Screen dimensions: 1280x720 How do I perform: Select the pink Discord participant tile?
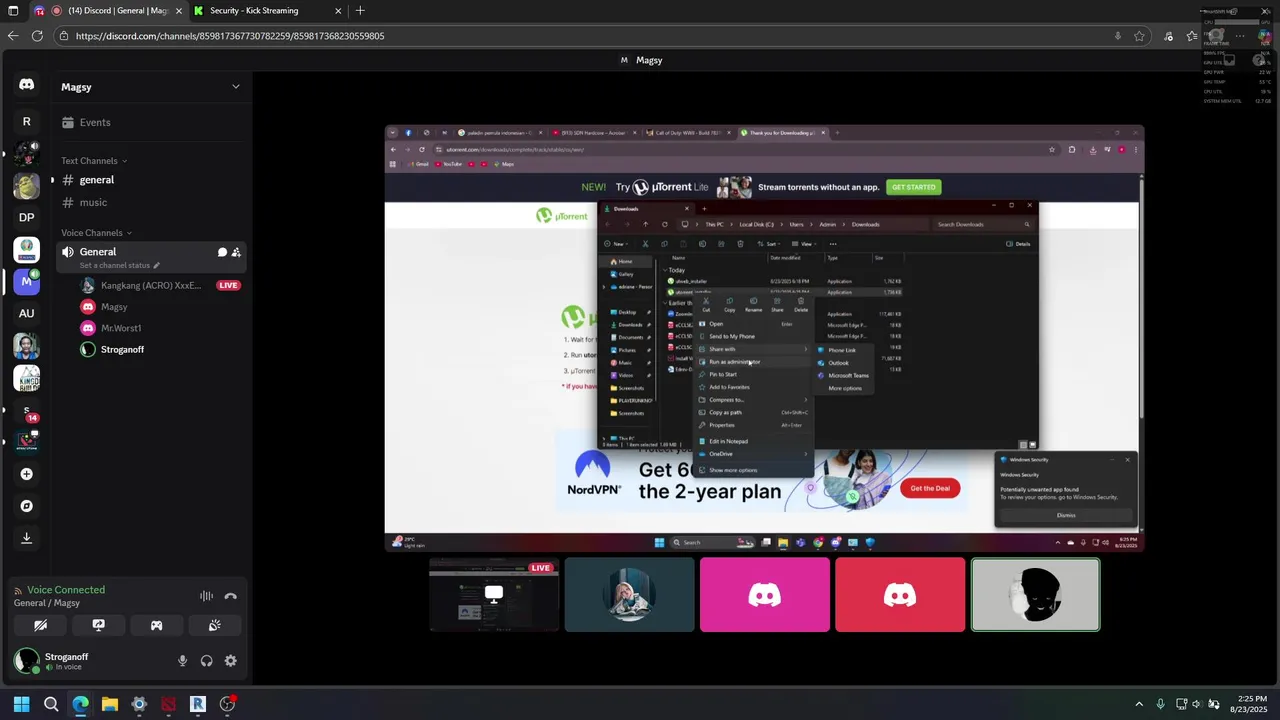(x=765, y=595)
